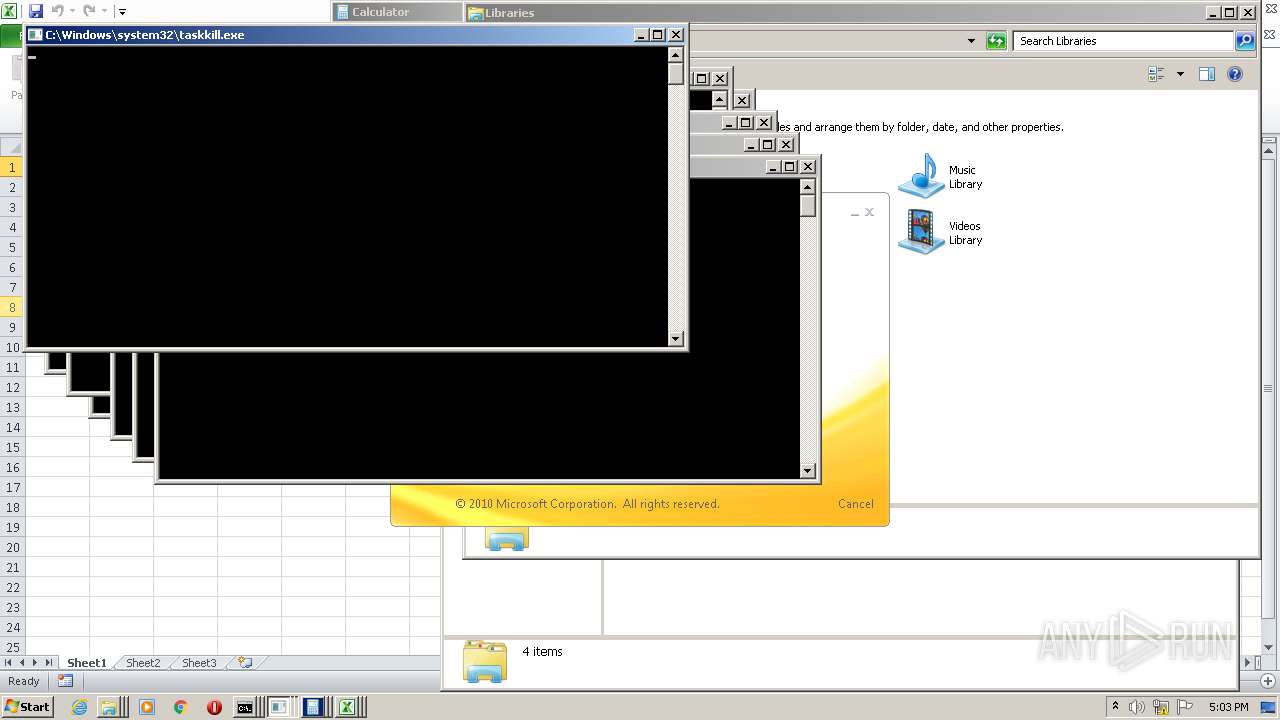Image resolution: width=1280 pixels, height=720 pixels.
Task: Click the green Refresh button in Libraries
Action: [996, 41]
